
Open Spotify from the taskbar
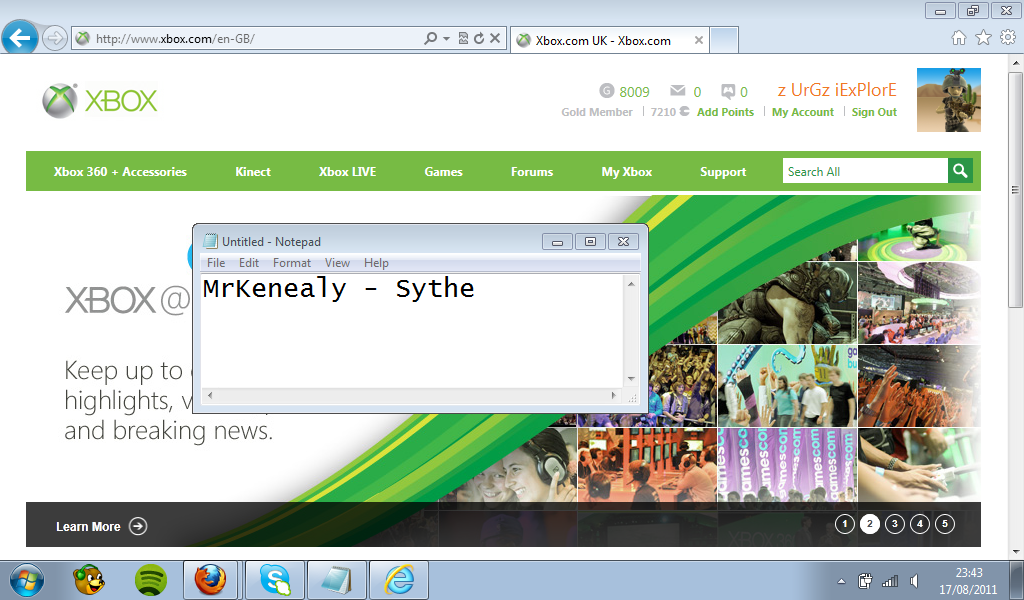click(151, 580)
